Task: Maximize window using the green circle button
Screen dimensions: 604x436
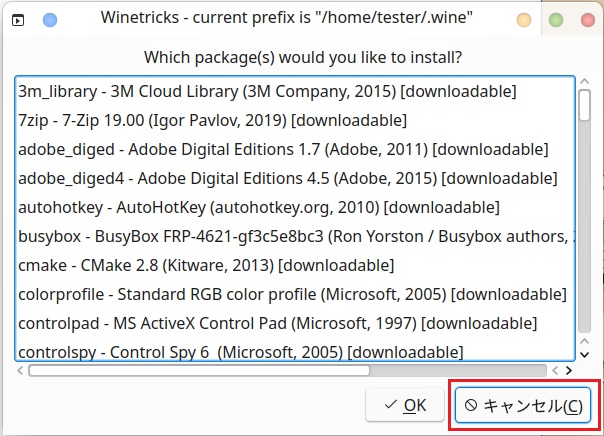Action: (x=555, y=20)
